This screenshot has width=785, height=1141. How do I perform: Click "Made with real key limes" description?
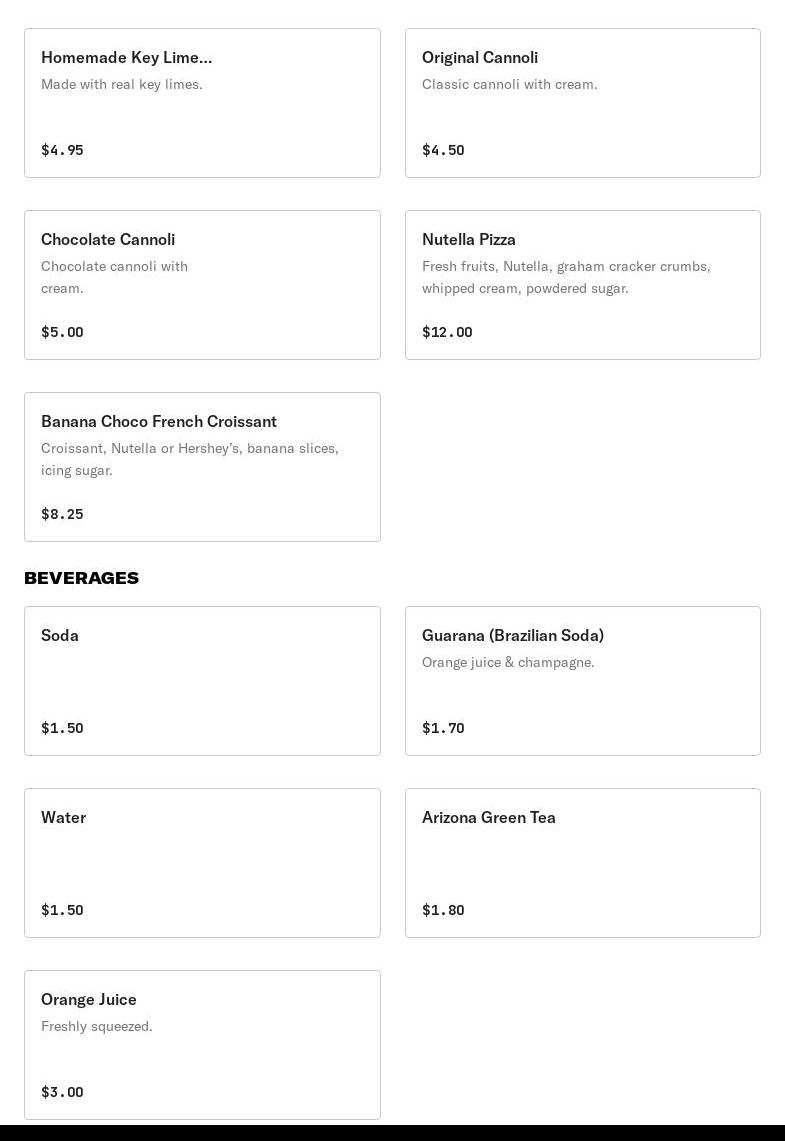click(122, 84)
